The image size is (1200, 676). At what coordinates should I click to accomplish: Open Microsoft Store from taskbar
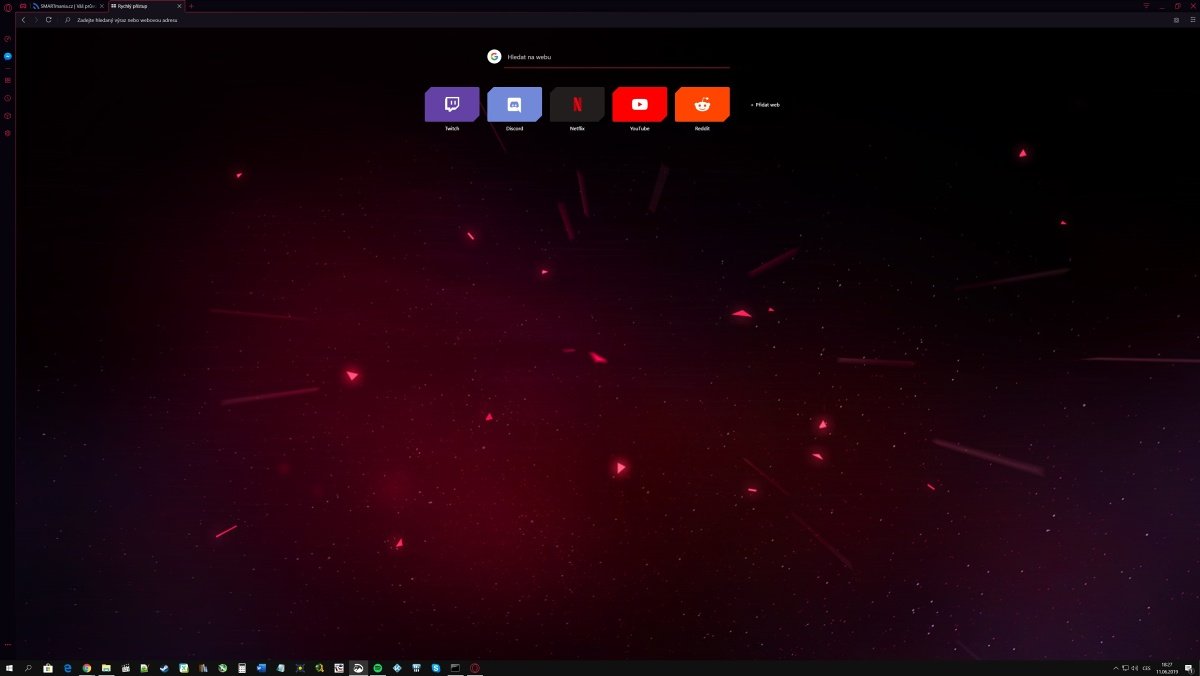(47, 667)
